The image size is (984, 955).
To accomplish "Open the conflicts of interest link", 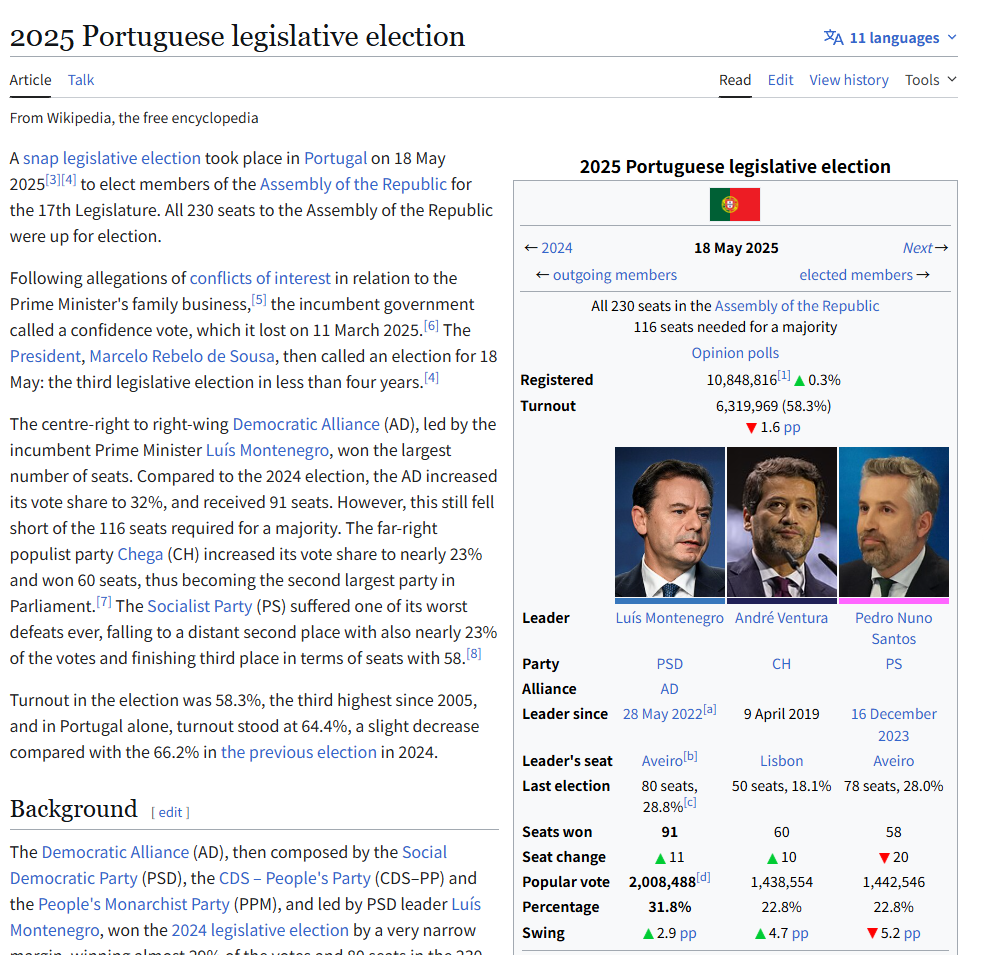I will 260,278.
